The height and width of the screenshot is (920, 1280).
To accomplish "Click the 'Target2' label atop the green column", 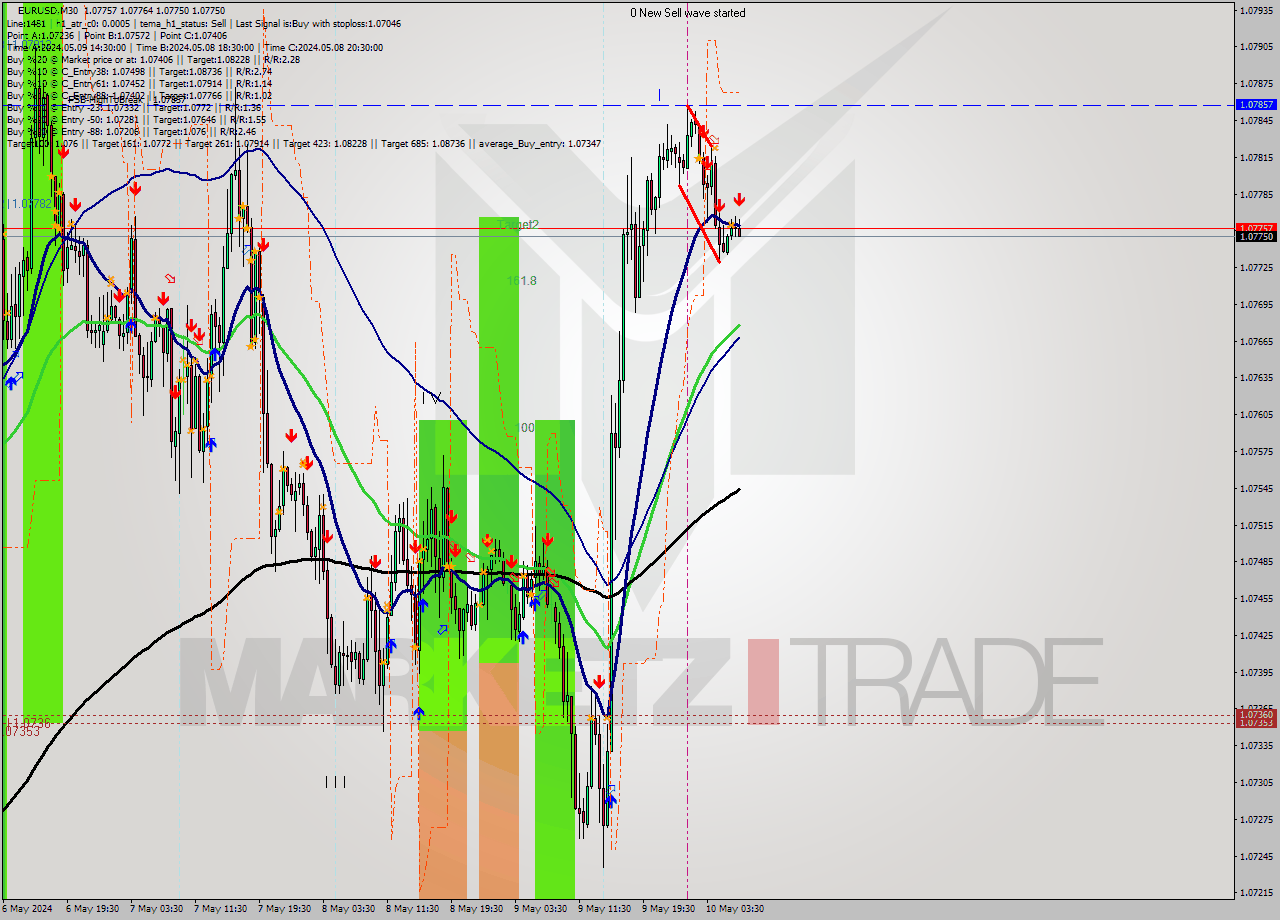I will click(x=519, y=226).
